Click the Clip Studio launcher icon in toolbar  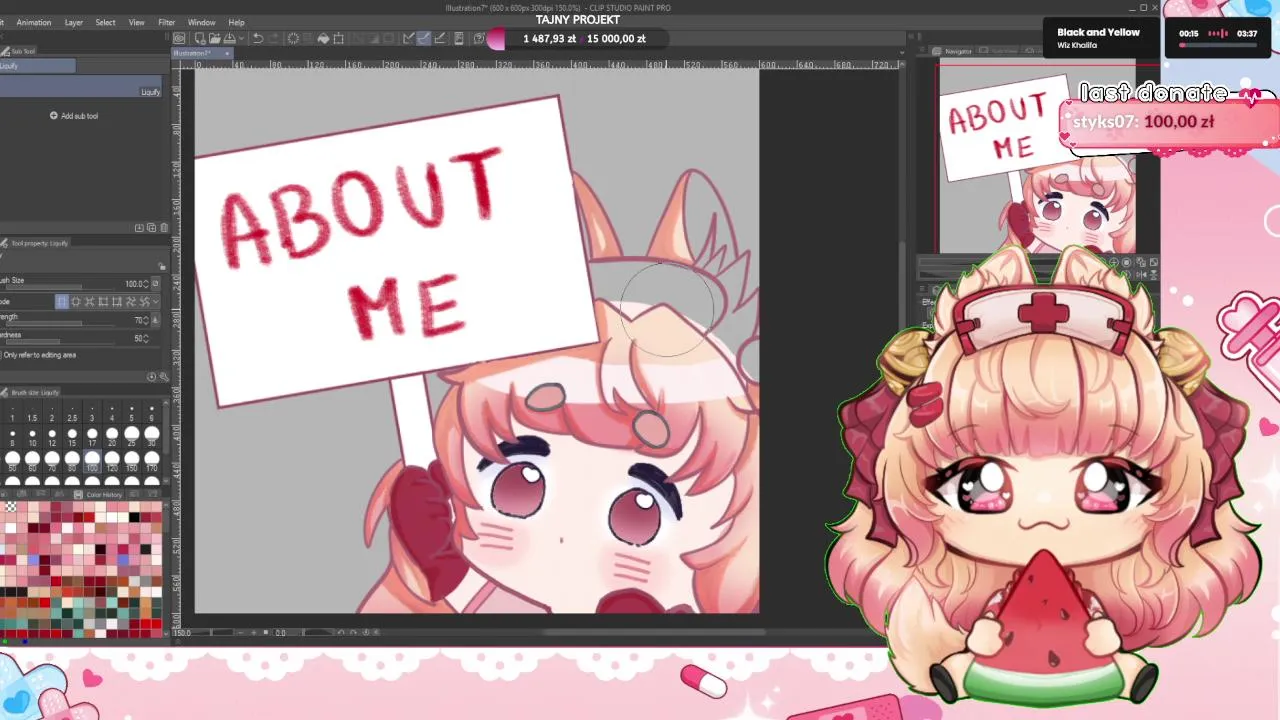click(x=178, y=39)
